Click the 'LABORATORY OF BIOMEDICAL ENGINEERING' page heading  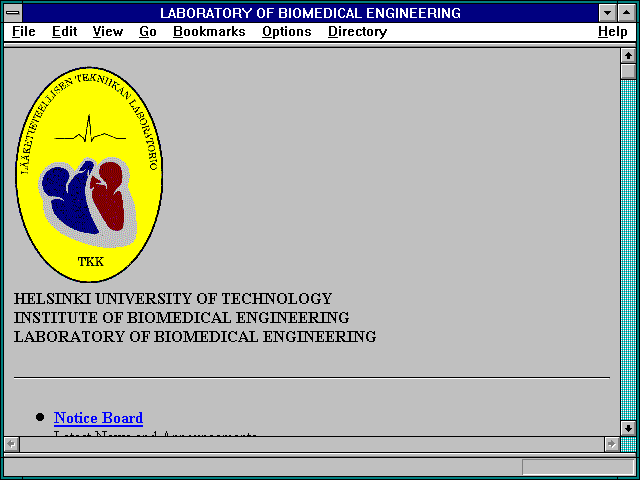(x=195, y=337)
